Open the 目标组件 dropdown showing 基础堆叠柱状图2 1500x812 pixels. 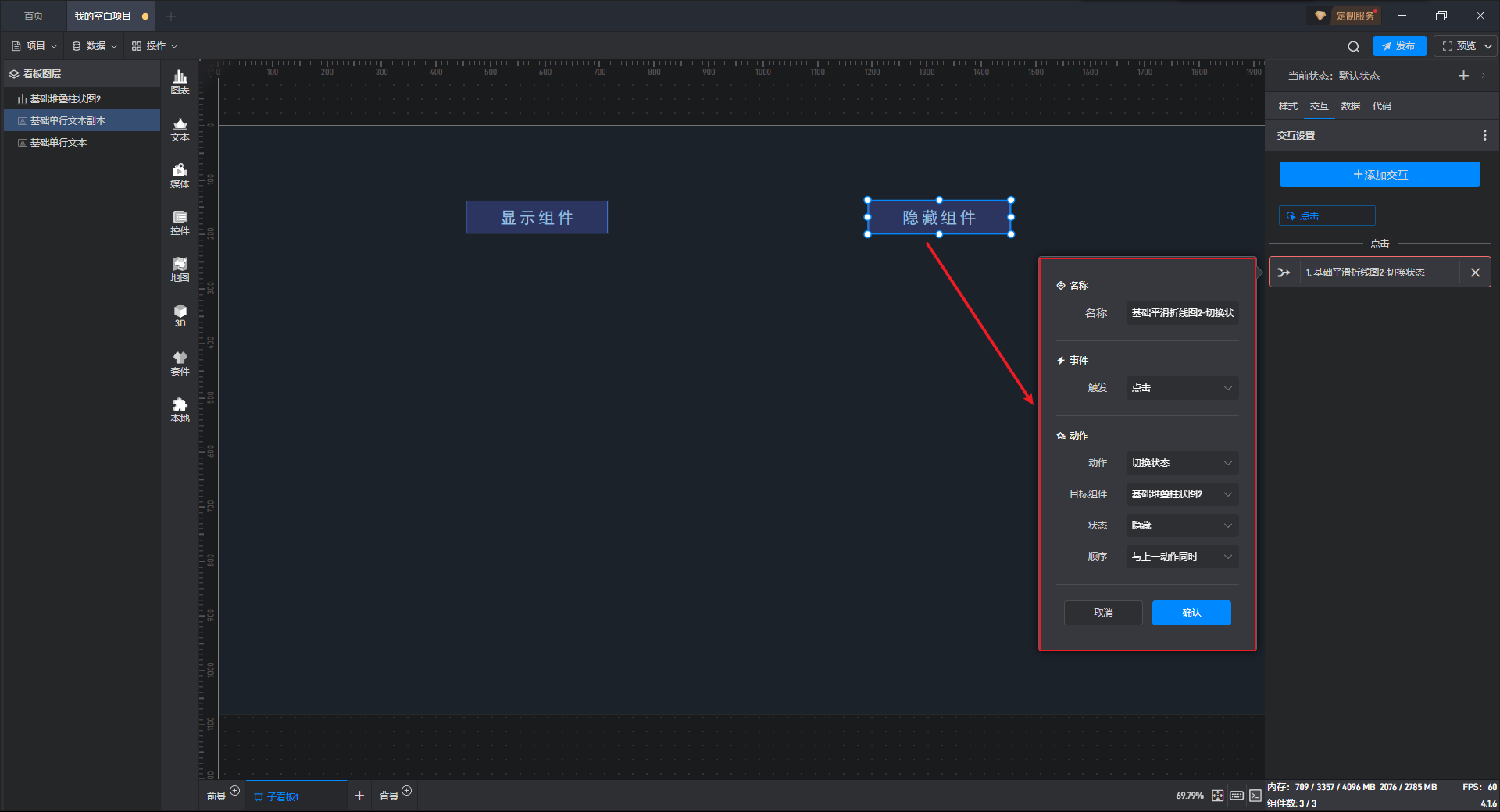[1182, 494]
